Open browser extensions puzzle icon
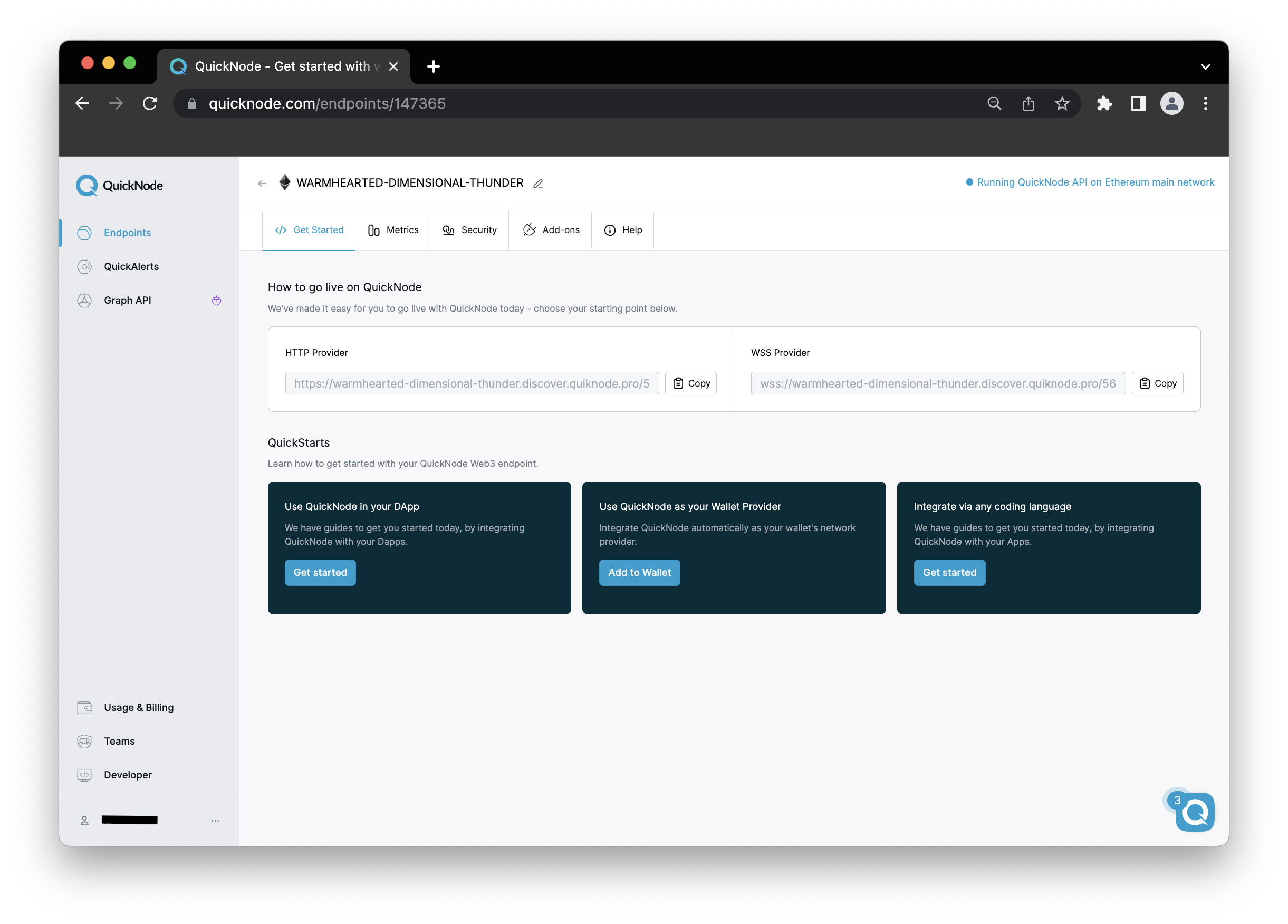The height and width of the screenshot is (924, 1288). pyautogui.click(x=1104, y=103)
